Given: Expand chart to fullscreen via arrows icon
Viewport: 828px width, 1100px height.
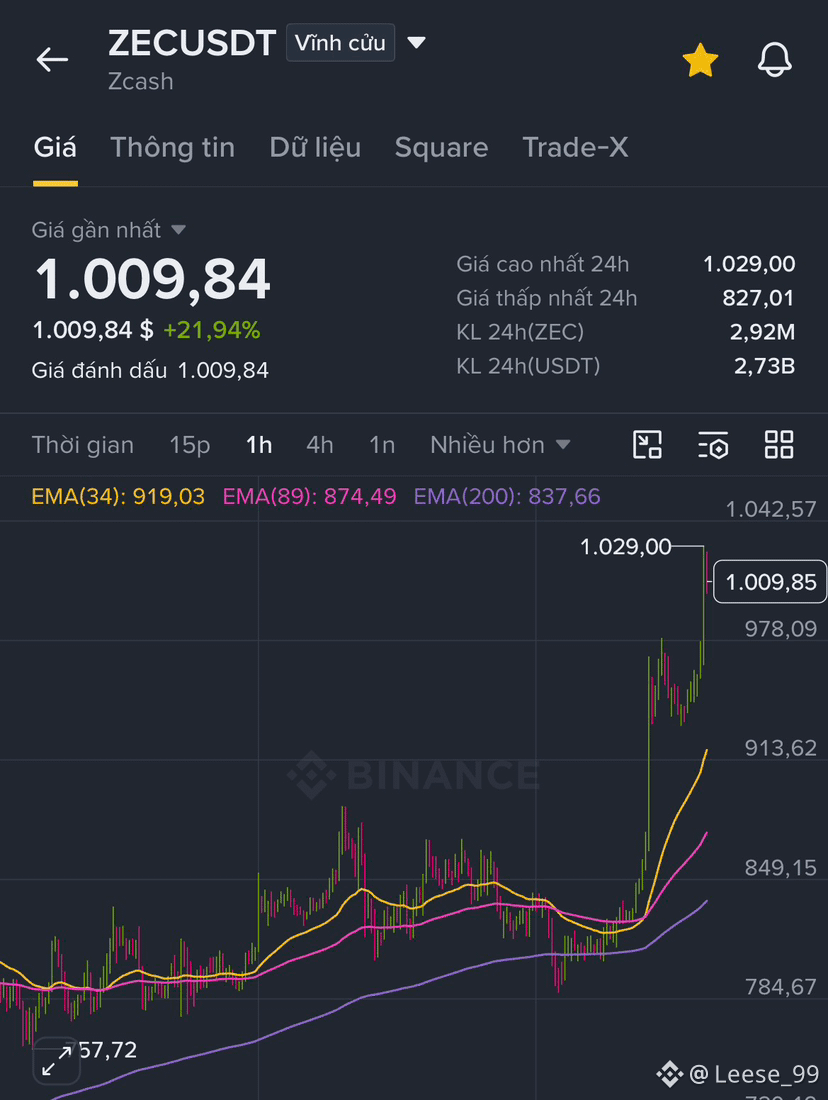Looking at the screenshot, I should [x=56, y=1061].
